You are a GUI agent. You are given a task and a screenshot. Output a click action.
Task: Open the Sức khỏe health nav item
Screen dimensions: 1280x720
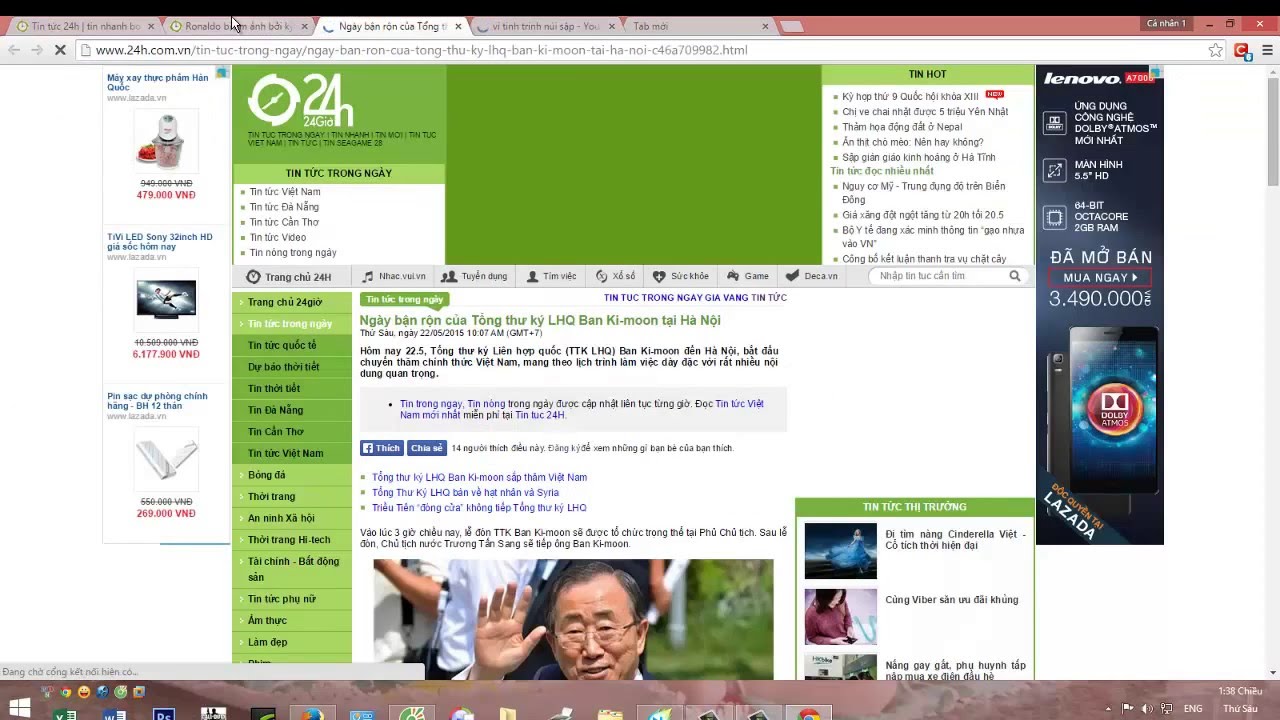click(680, 276)
